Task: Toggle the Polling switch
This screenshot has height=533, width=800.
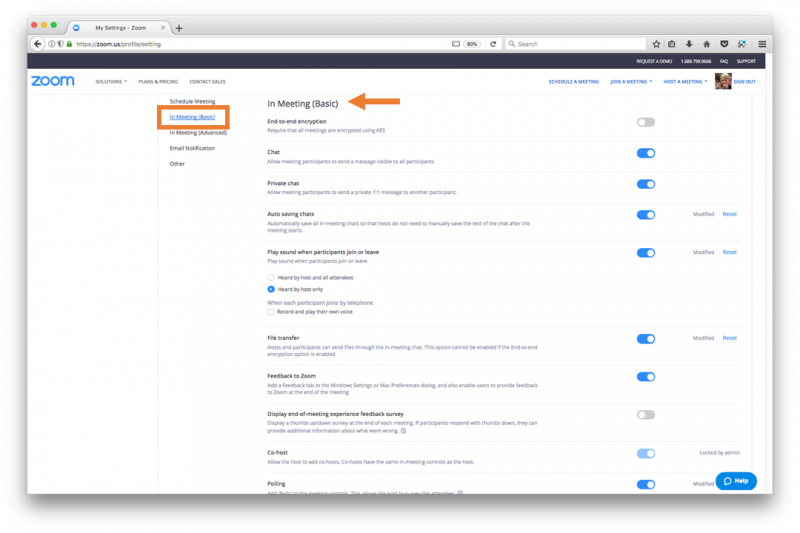Action: pos(645,485)
